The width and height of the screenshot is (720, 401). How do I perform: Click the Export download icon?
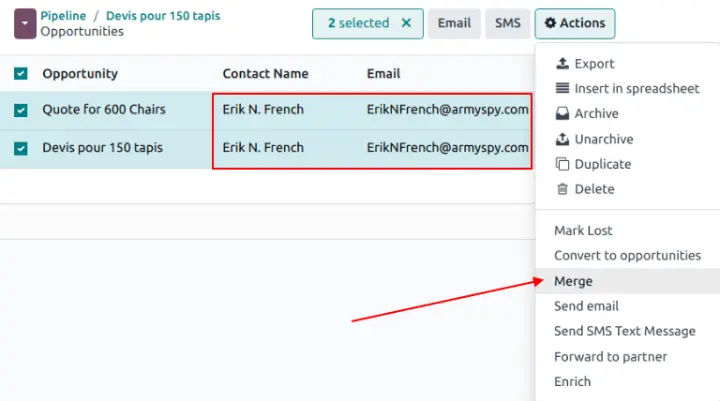(x=562, y=64)
